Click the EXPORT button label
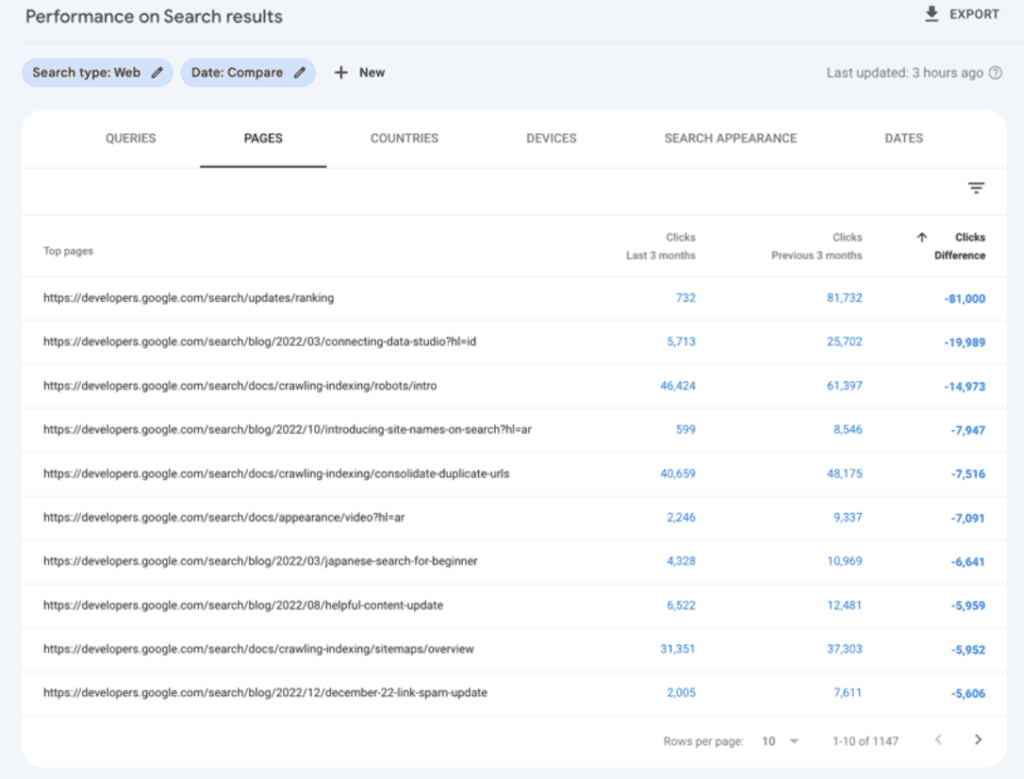1024x779 pixels. (974, 14)
